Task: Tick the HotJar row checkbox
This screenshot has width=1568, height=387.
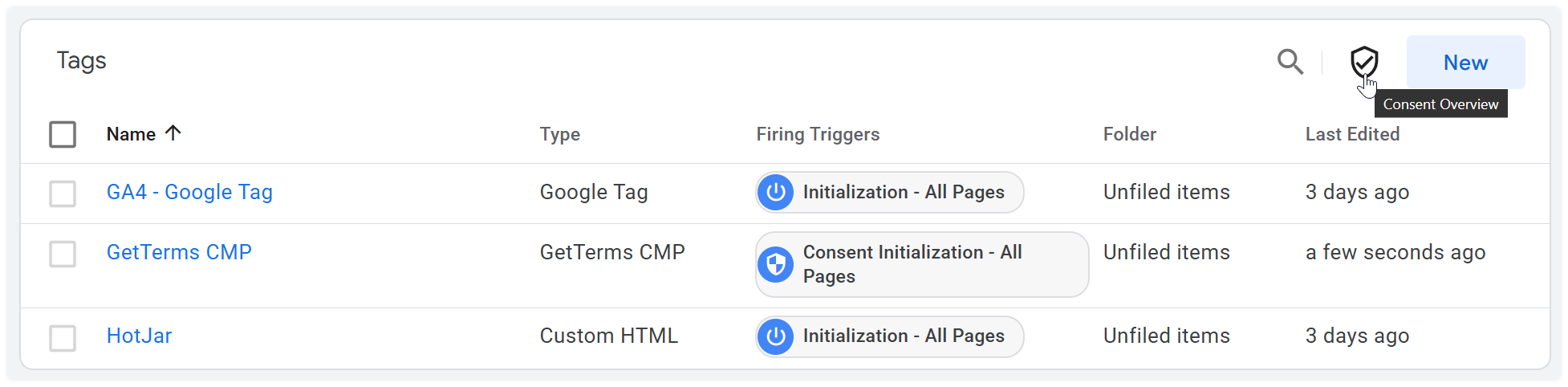Action: 63,338
